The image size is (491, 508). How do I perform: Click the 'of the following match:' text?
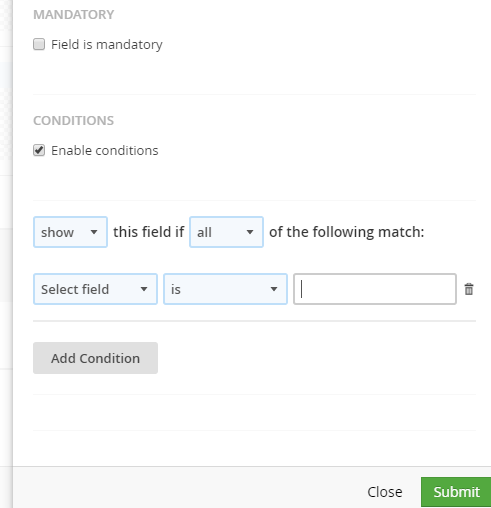coord(347,232)
